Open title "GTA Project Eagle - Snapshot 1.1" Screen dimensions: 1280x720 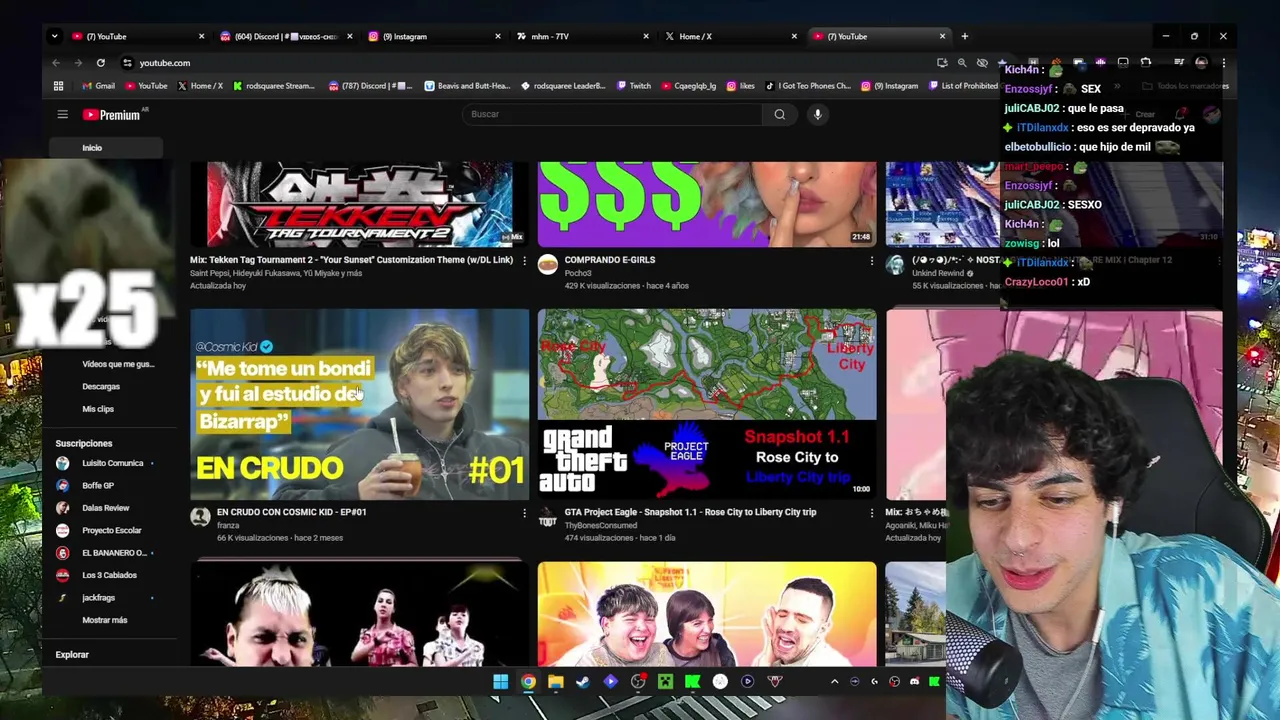[690, 512]
